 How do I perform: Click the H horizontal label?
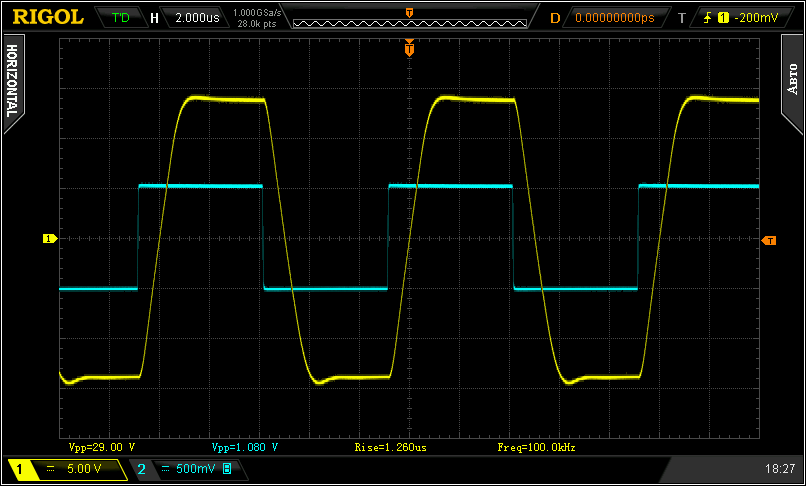[154, 18]
